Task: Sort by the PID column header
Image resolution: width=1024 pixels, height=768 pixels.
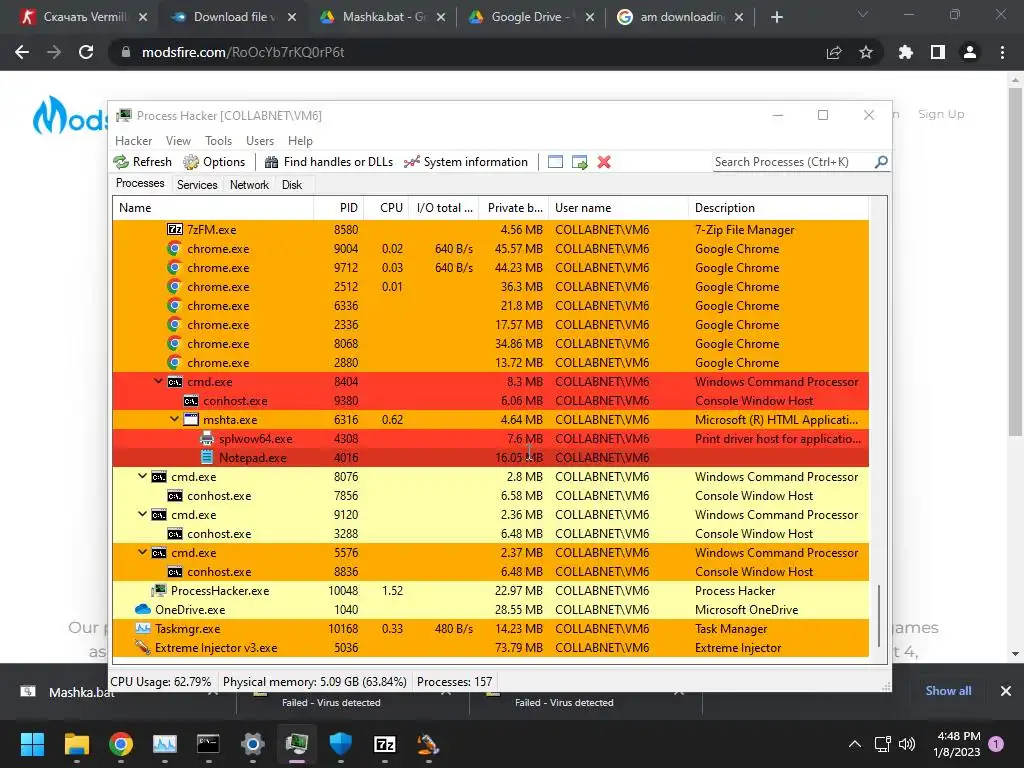Action: pyautogui.click(x=339, y=208)
